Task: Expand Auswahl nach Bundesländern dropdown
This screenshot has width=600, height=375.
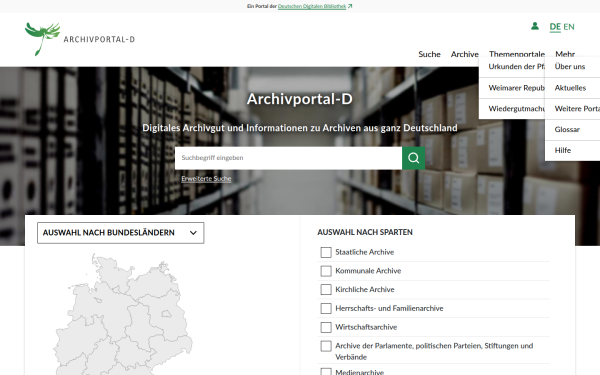Action: [121, 233]
